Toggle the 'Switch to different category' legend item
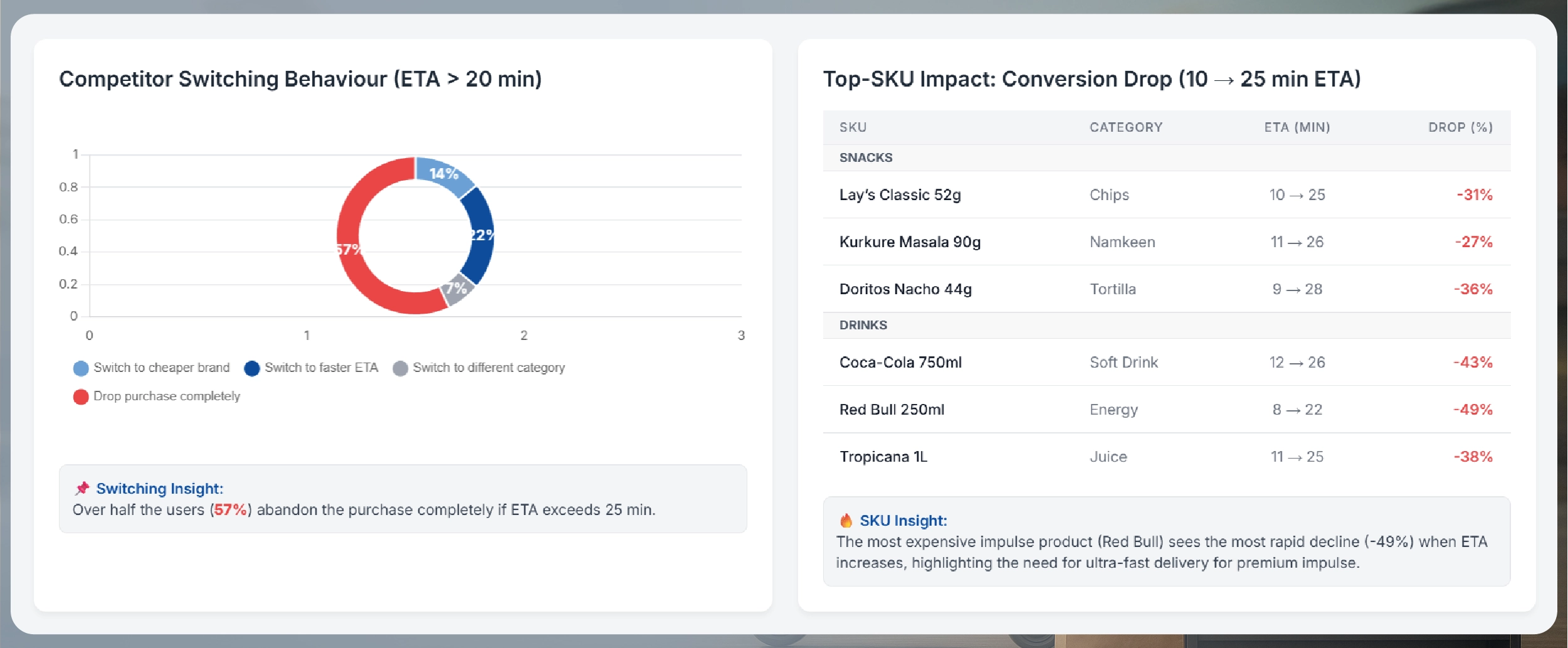The height and width of the screenshot is (648, 1568). (478, 368)
